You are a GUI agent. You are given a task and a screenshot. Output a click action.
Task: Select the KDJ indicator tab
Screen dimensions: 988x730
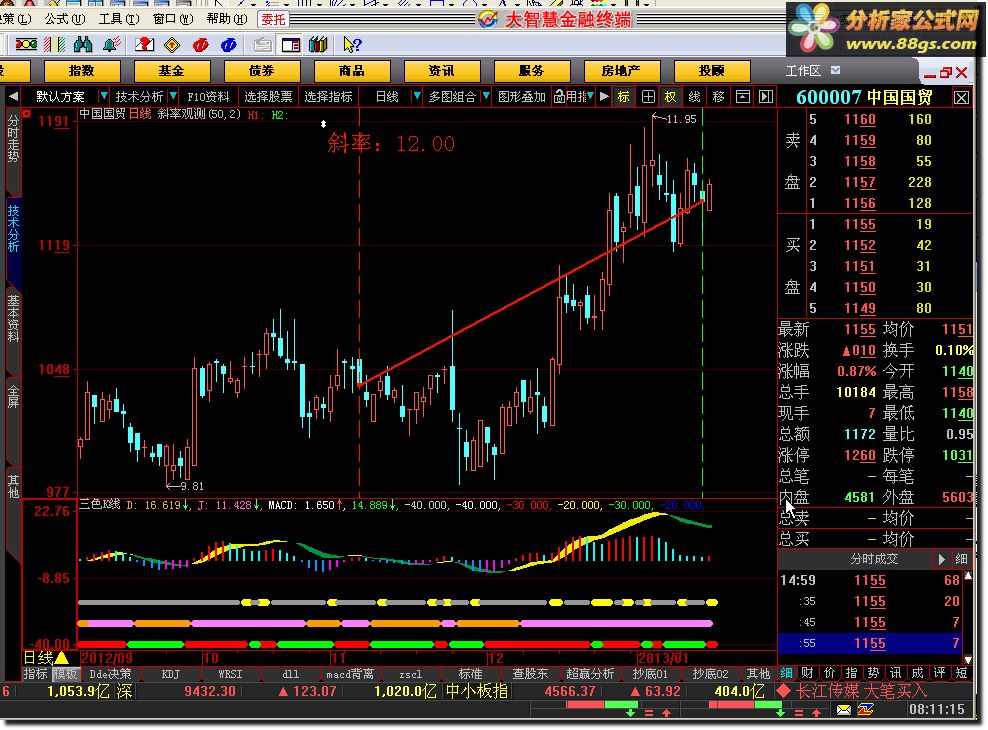pos(171,674)
